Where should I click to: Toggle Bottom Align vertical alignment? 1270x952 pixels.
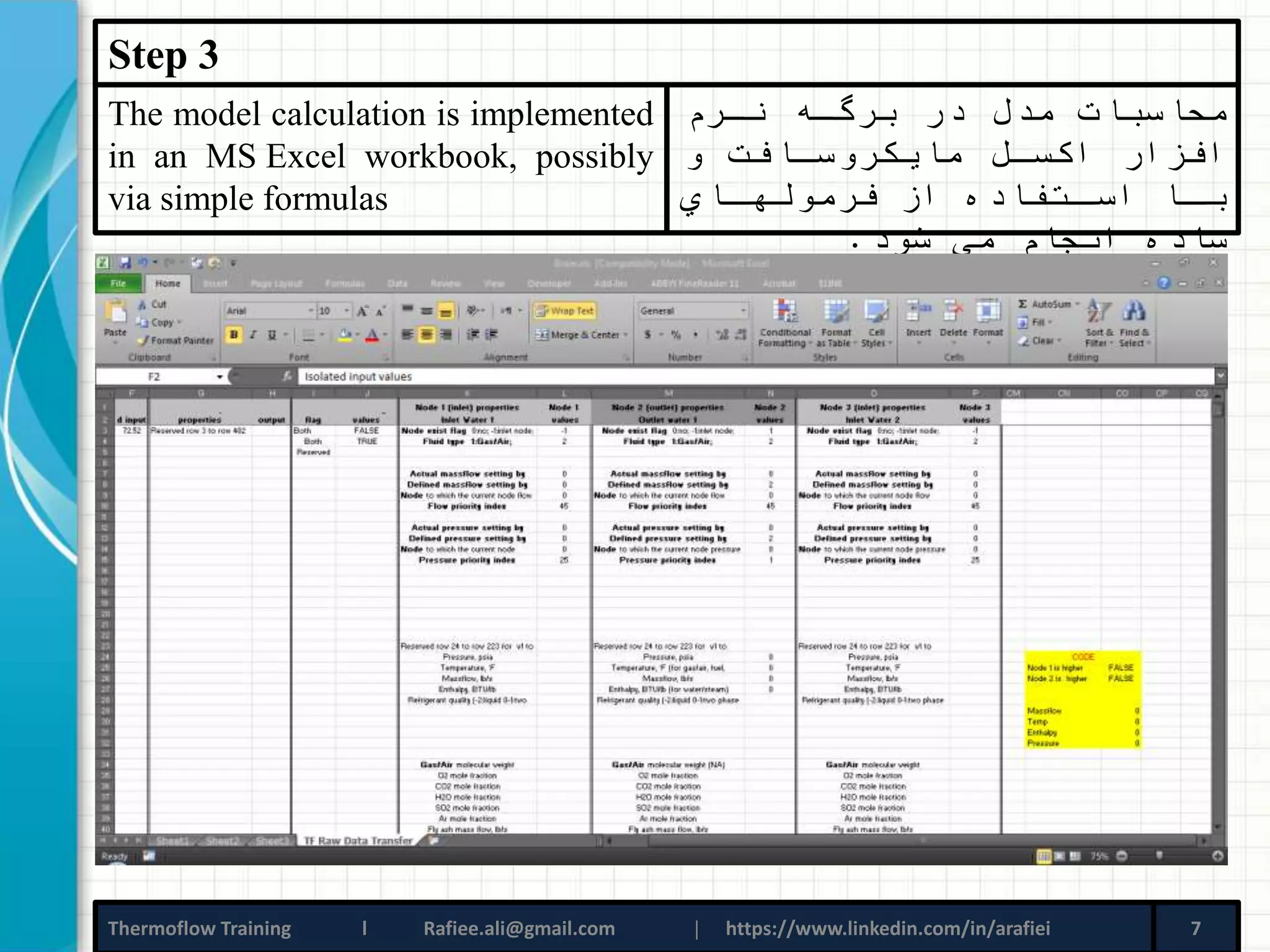446,311
